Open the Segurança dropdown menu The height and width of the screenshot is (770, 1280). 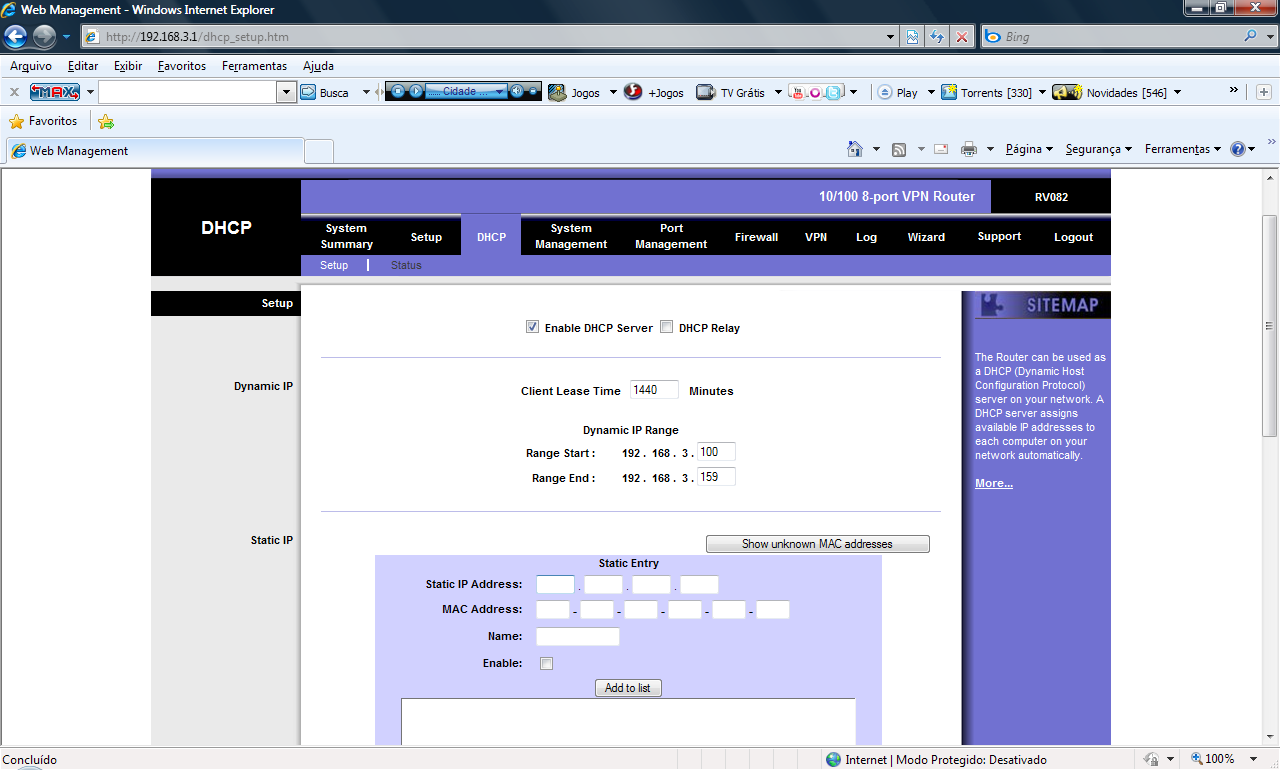[1098, 149]
